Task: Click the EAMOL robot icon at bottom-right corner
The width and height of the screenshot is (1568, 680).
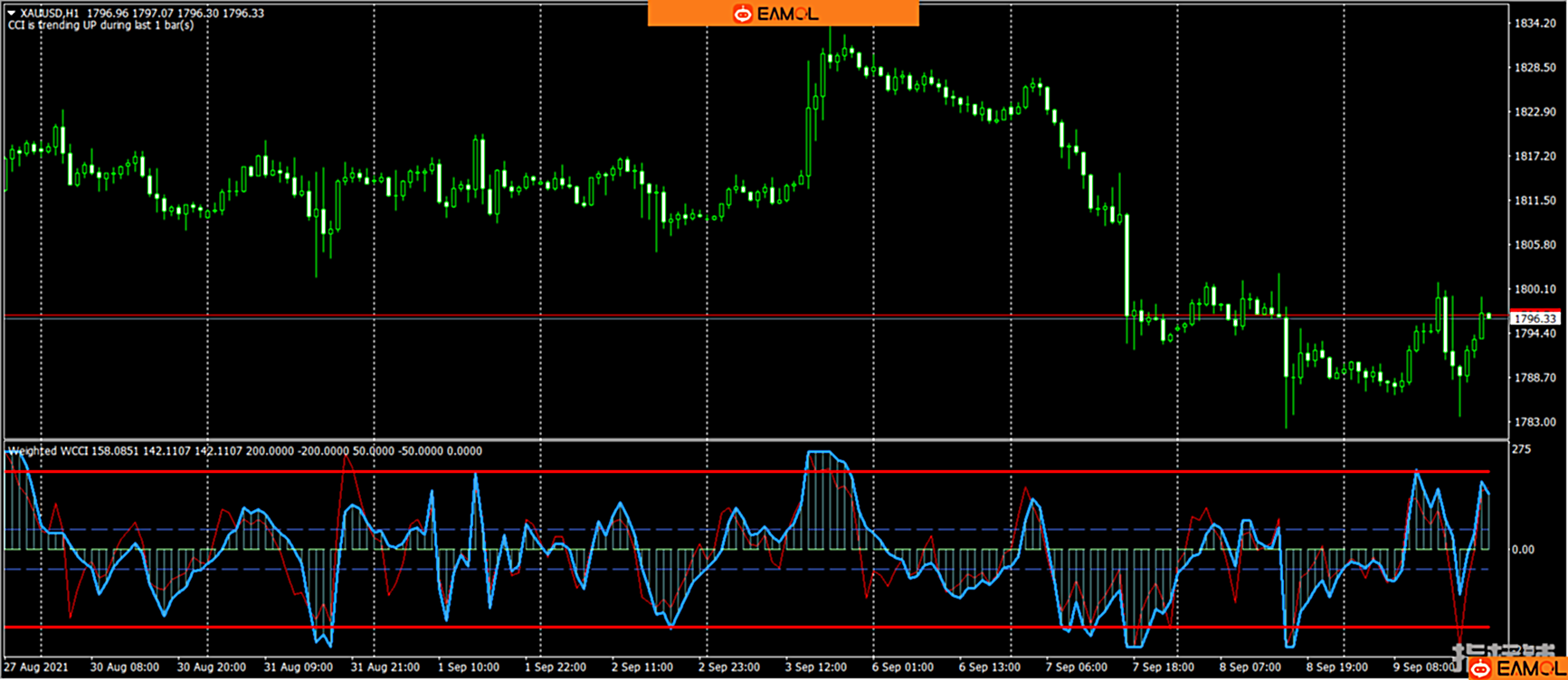Action: [1480, 668]
